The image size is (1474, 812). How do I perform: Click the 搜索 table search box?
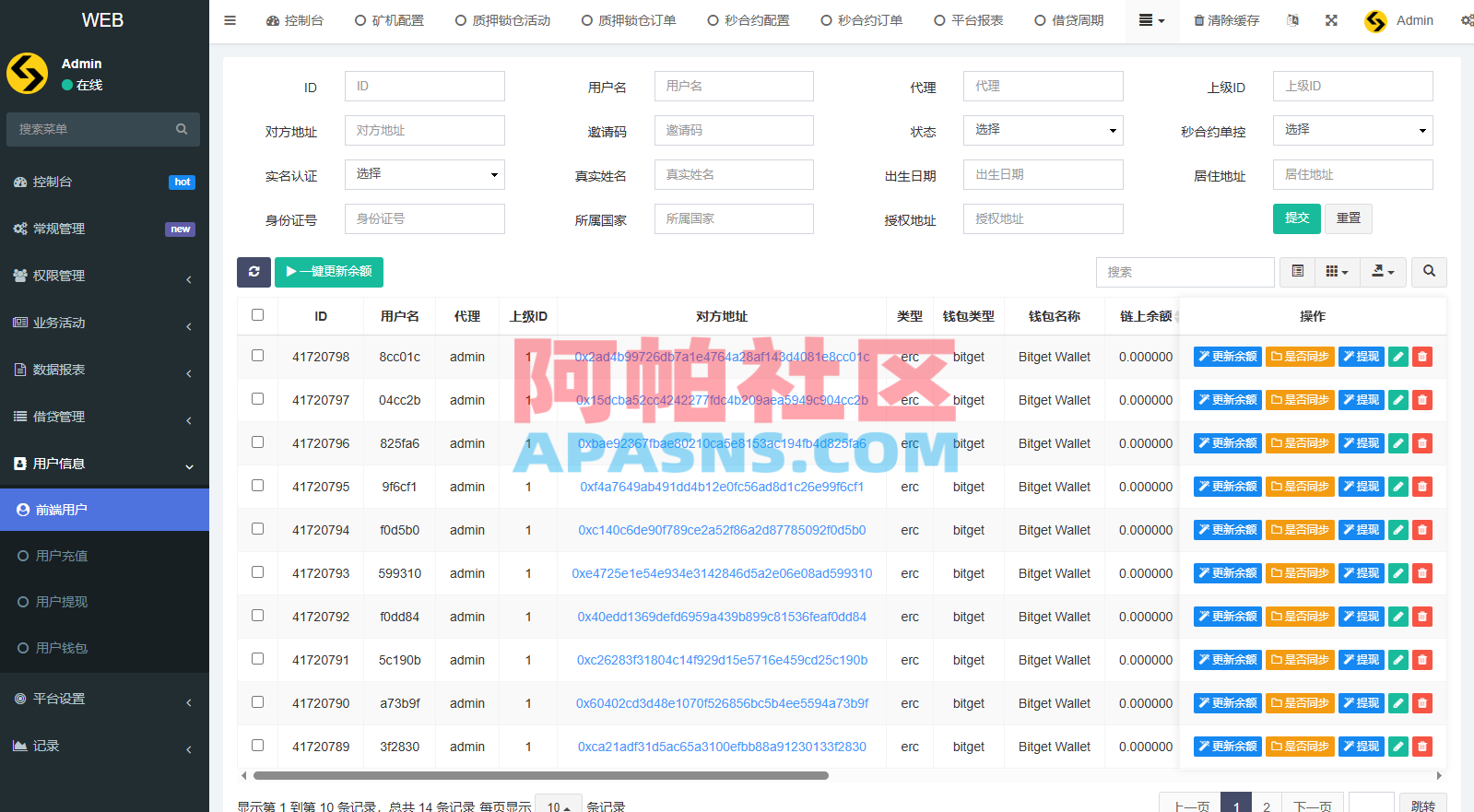[x=1185, y=272]
